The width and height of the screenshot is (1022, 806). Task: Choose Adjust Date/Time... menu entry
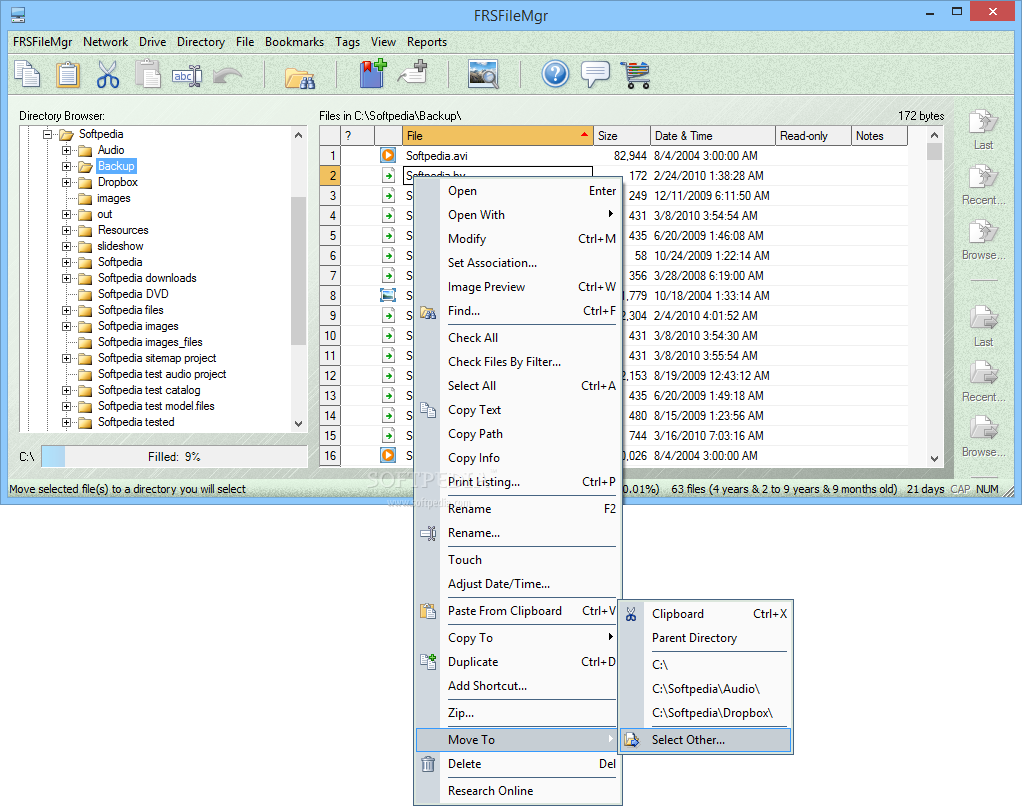coord(518,584)
